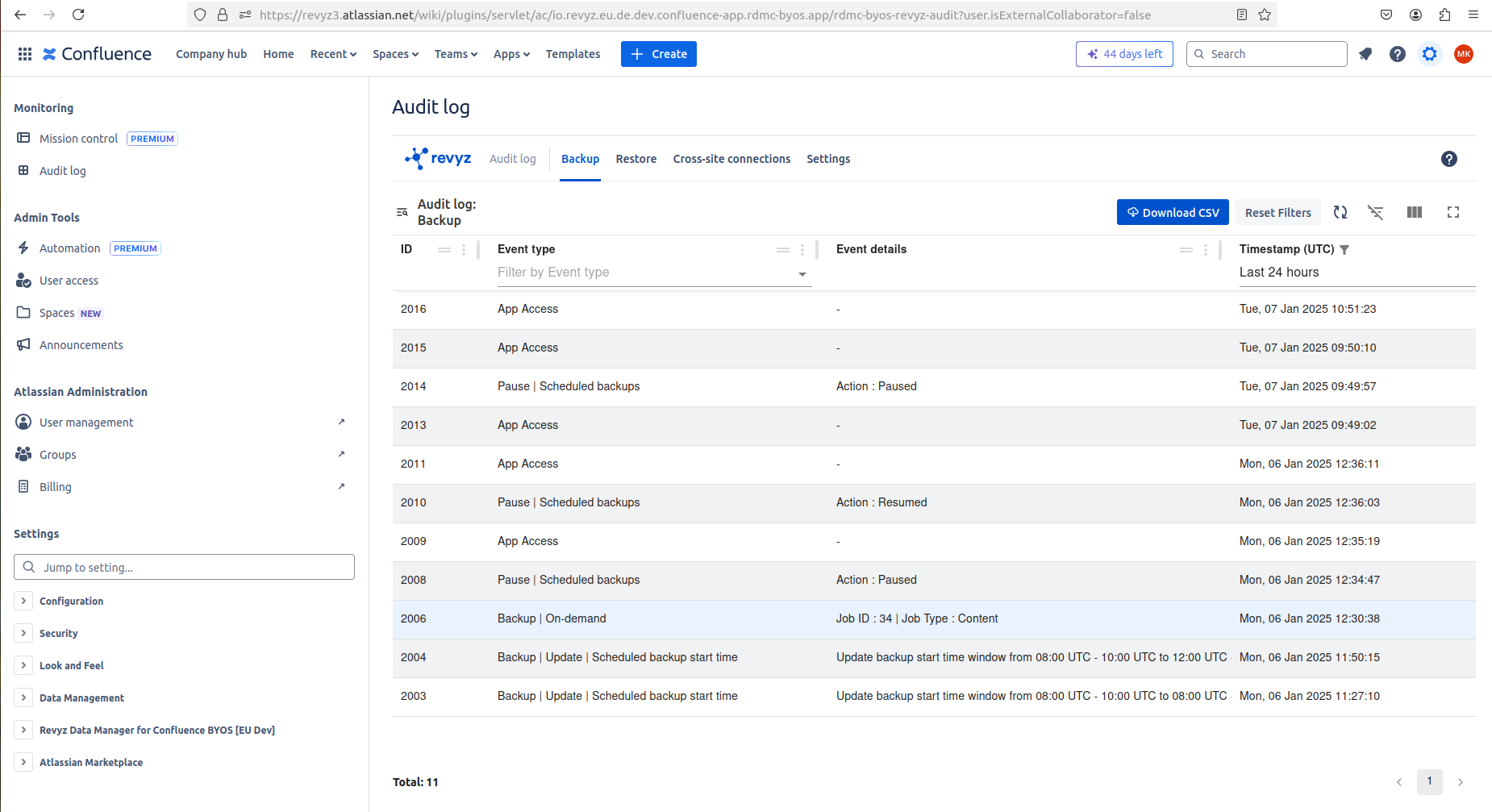Viewport: 1492px width, 812px height.
Task: Expand the Teams dropdown
Action: point(456,54)
